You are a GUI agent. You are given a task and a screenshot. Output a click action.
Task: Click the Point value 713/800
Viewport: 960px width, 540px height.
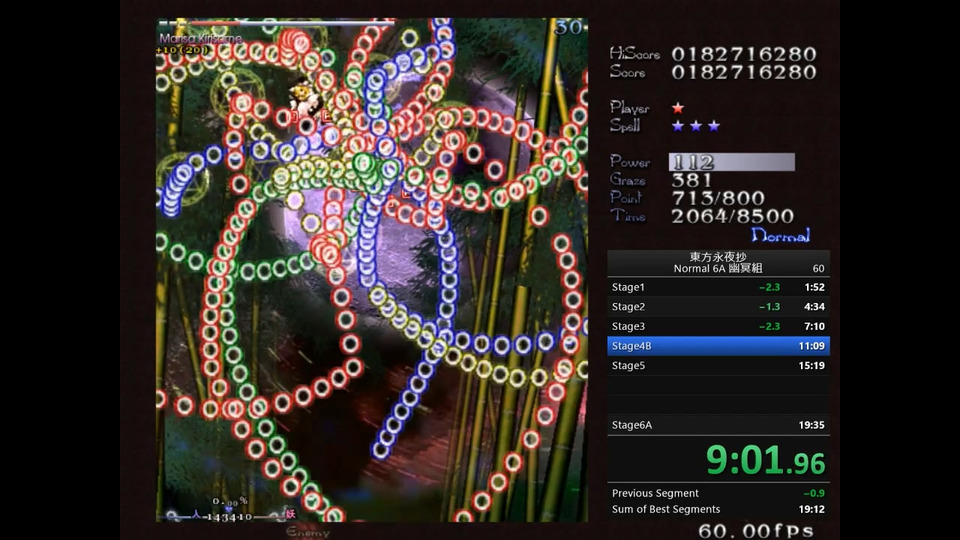point(718,198)
